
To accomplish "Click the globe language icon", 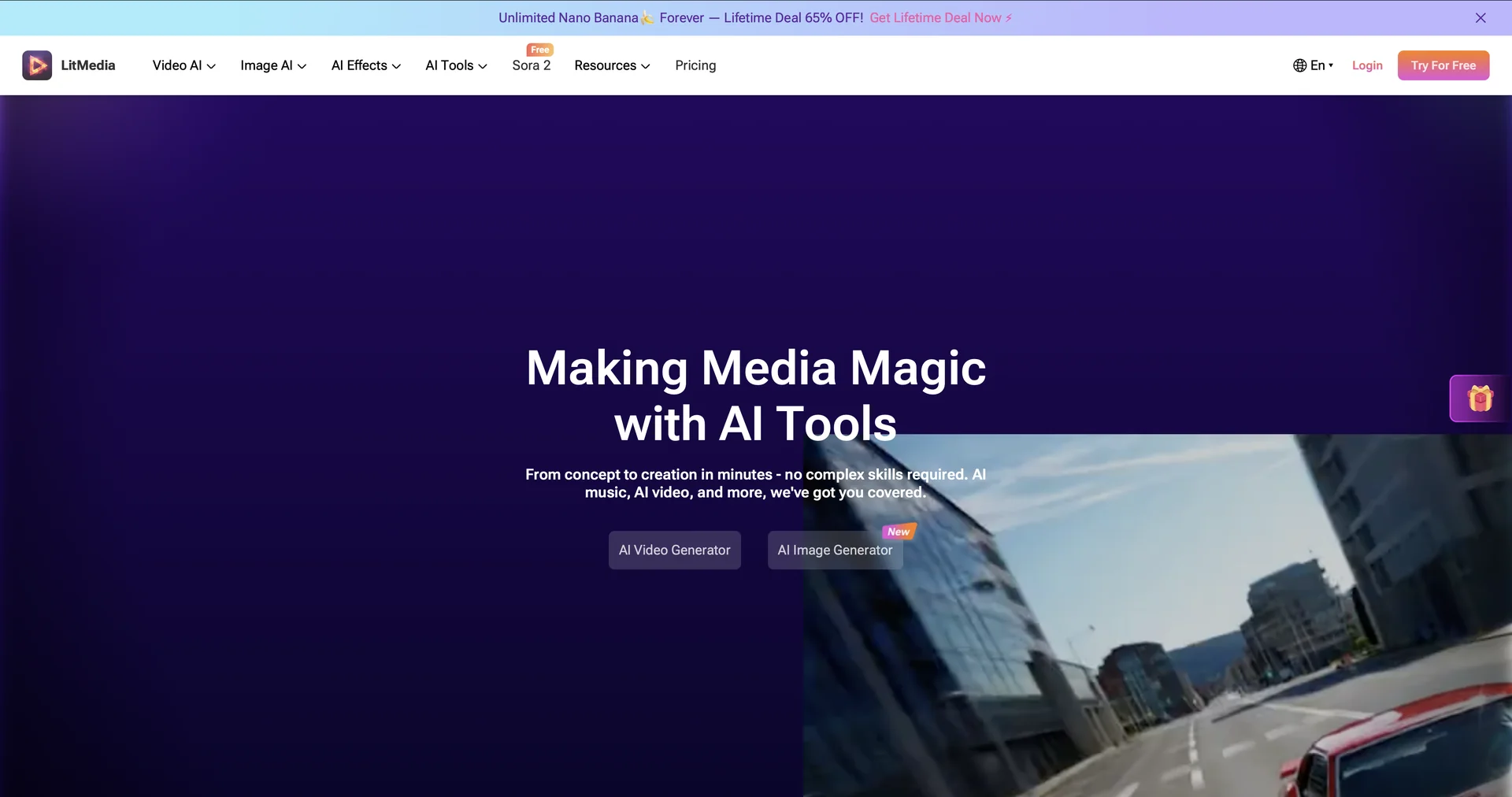I will (1299, 65).
